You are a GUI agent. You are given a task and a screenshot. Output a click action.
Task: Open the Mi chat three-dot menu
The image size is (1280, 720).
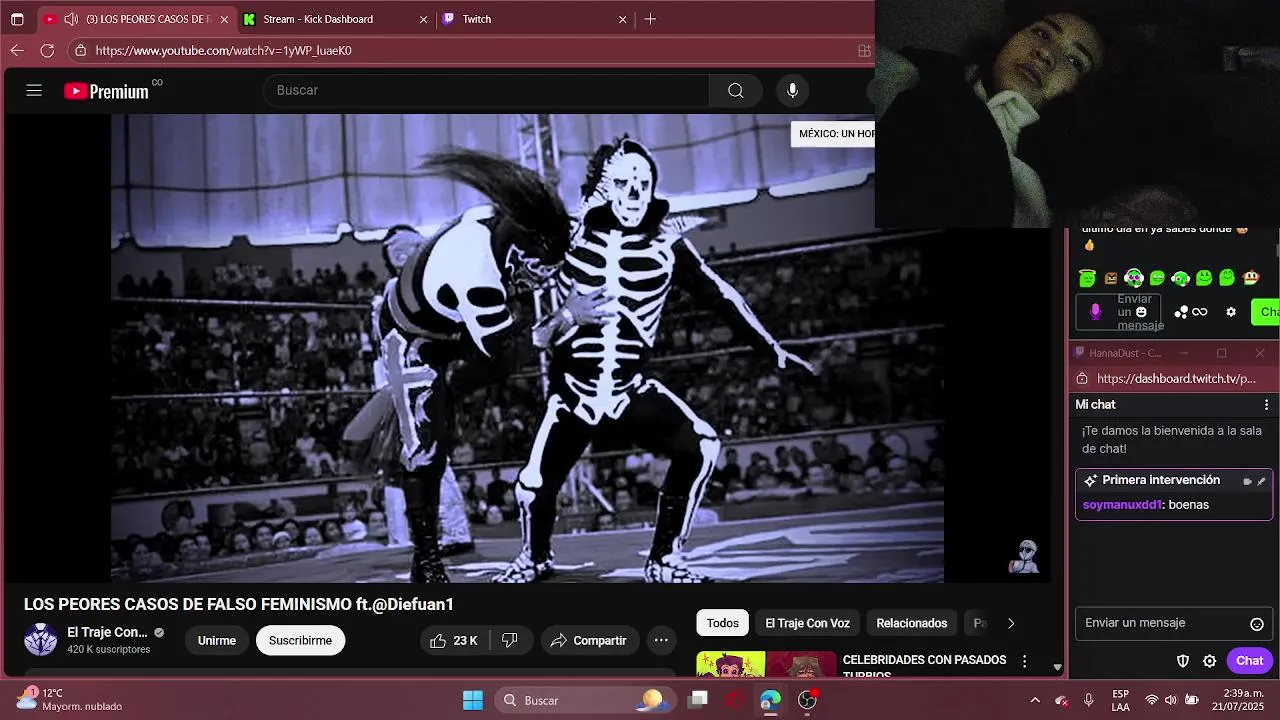[x=1266, y=405]
